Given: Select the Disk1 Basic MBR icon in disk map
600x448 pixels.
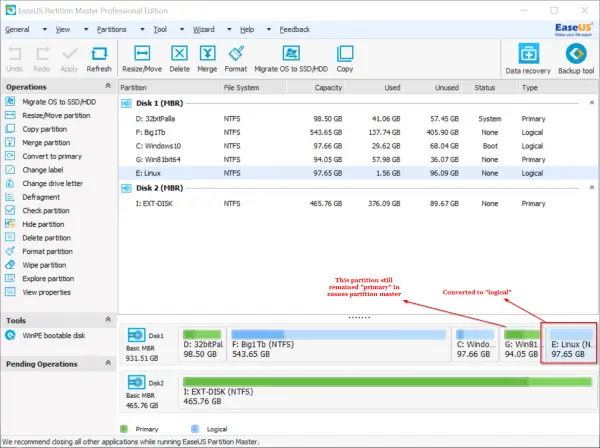Looking at the screenshot, I should coord(136,335).
